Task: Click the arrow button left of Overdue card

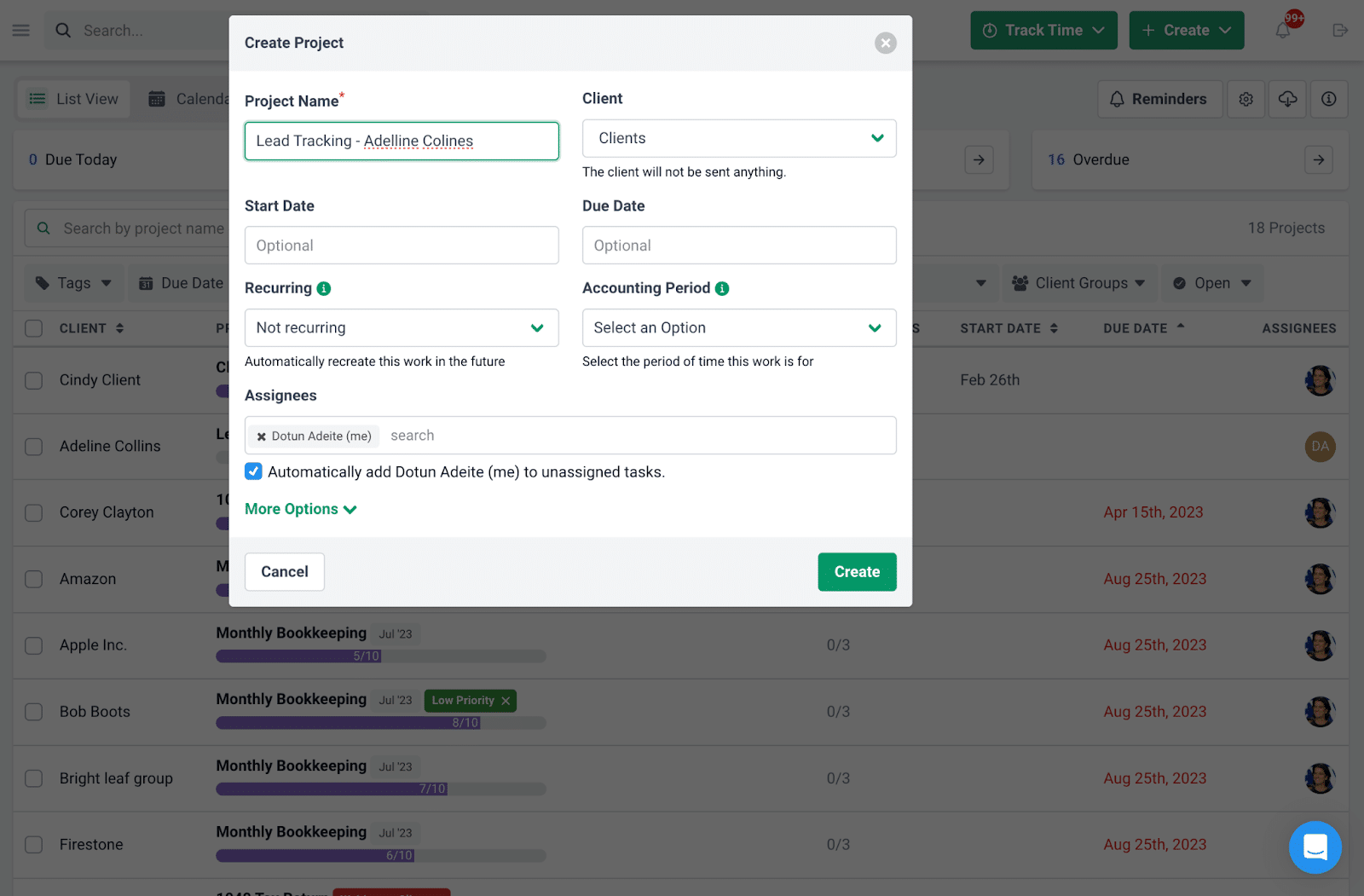Action: click(x=979, y=159)
